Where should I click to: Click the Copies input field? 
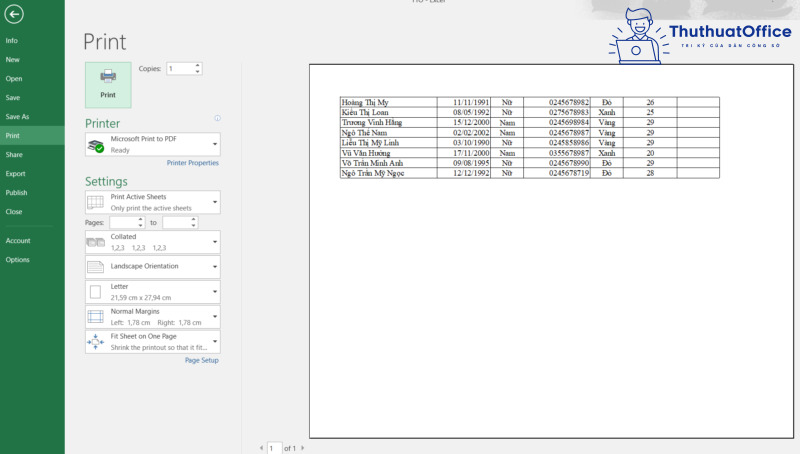[180, 68]
